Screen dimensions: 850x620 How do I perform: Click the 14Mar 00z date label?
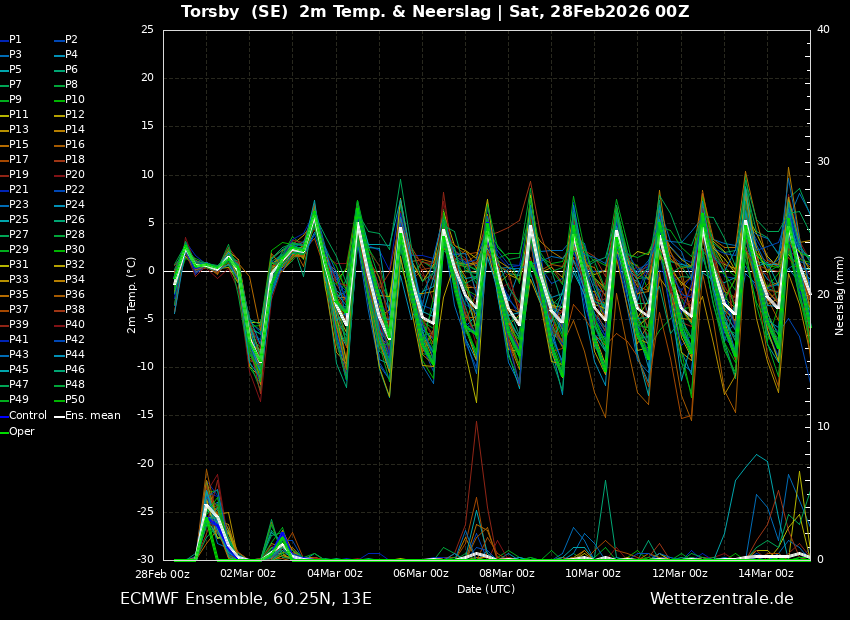[766, 574]
